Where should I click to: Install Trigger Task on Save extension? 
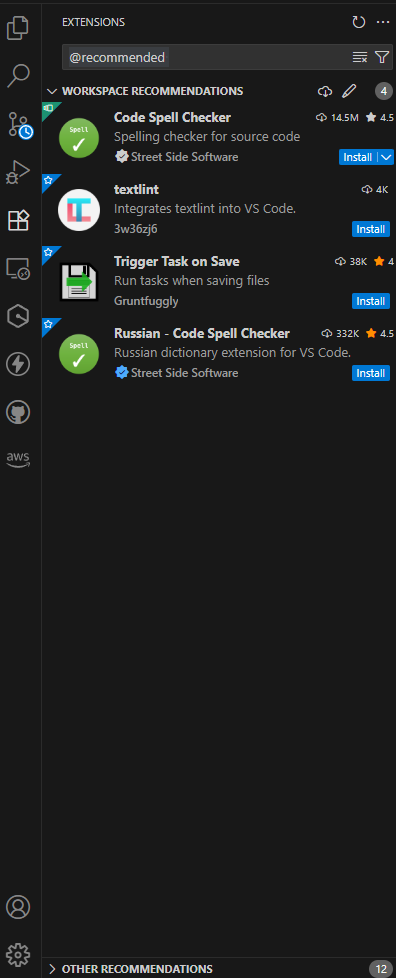[370, 301]
